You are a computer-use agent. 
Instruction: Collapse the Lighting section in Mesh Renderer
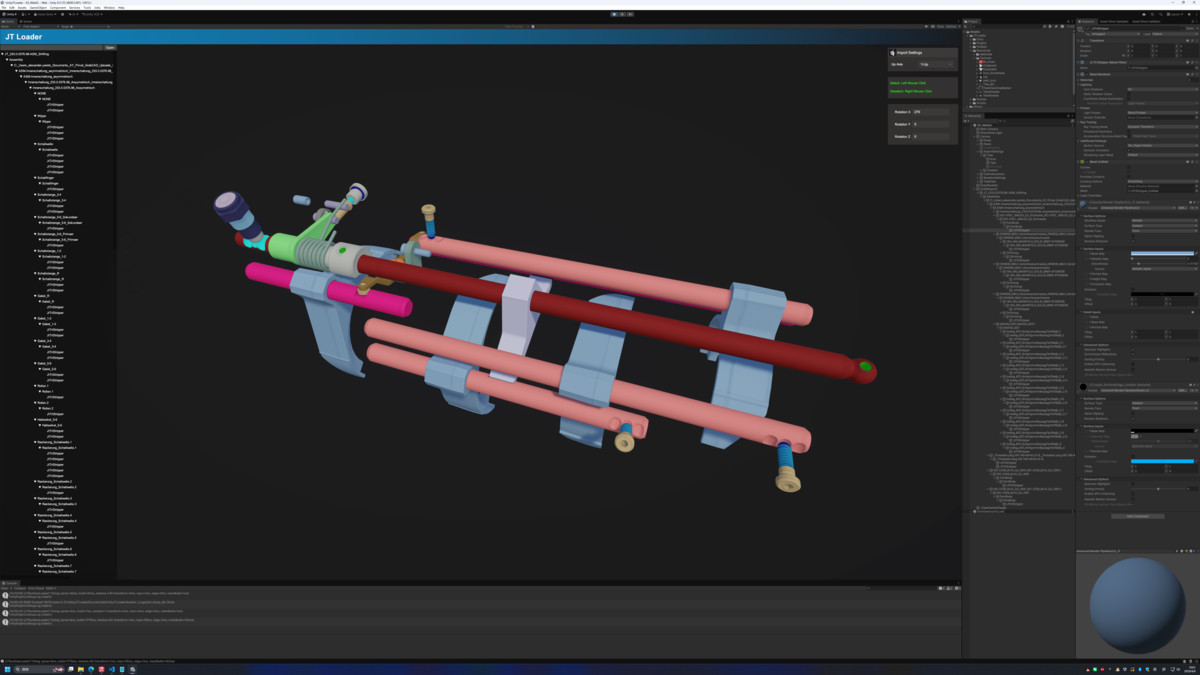[x=1078, y=85]
